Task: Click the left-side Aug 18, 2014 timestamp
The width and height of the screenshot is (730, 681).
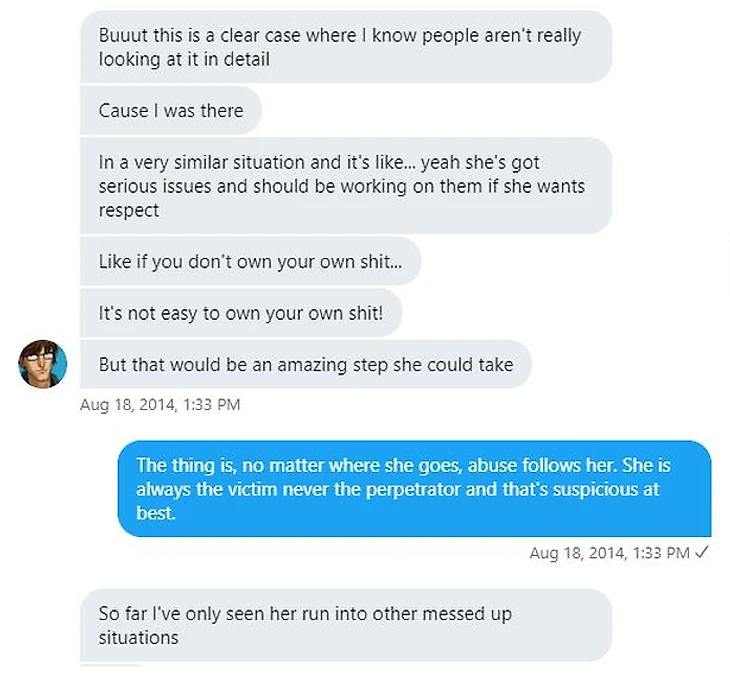Action: tap(160, 405)
